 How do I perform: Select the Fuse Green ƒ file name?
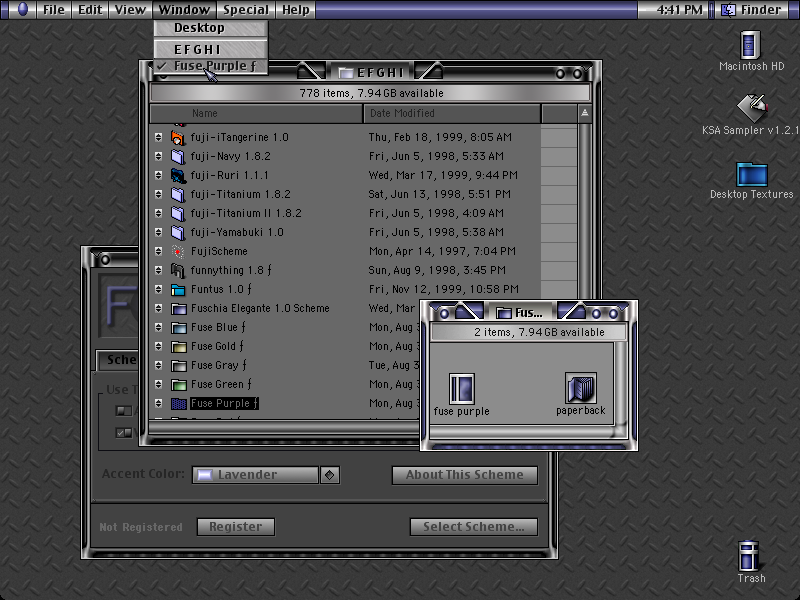(x=221, y=384)
